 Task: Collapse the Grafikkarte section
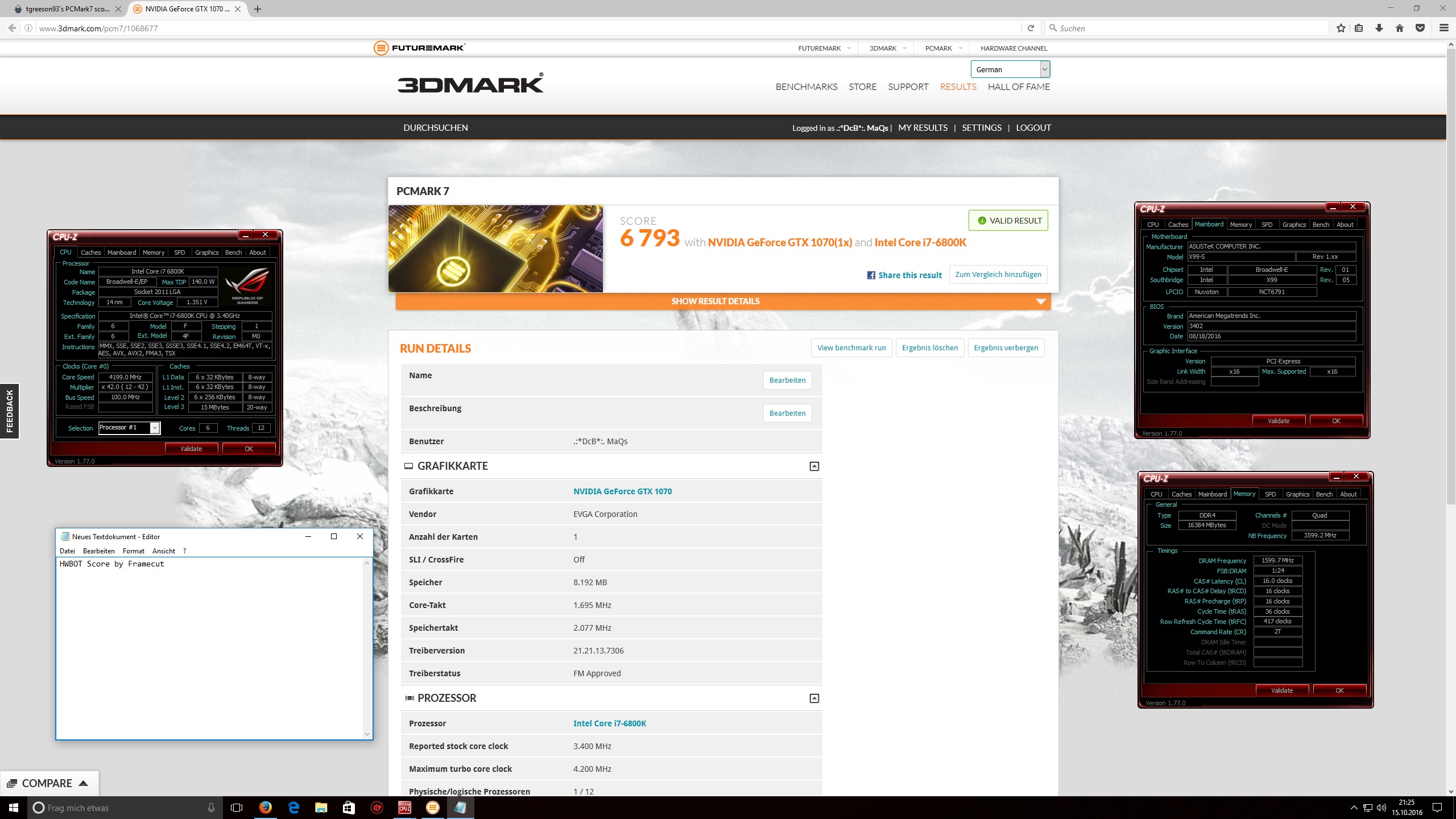814,466
